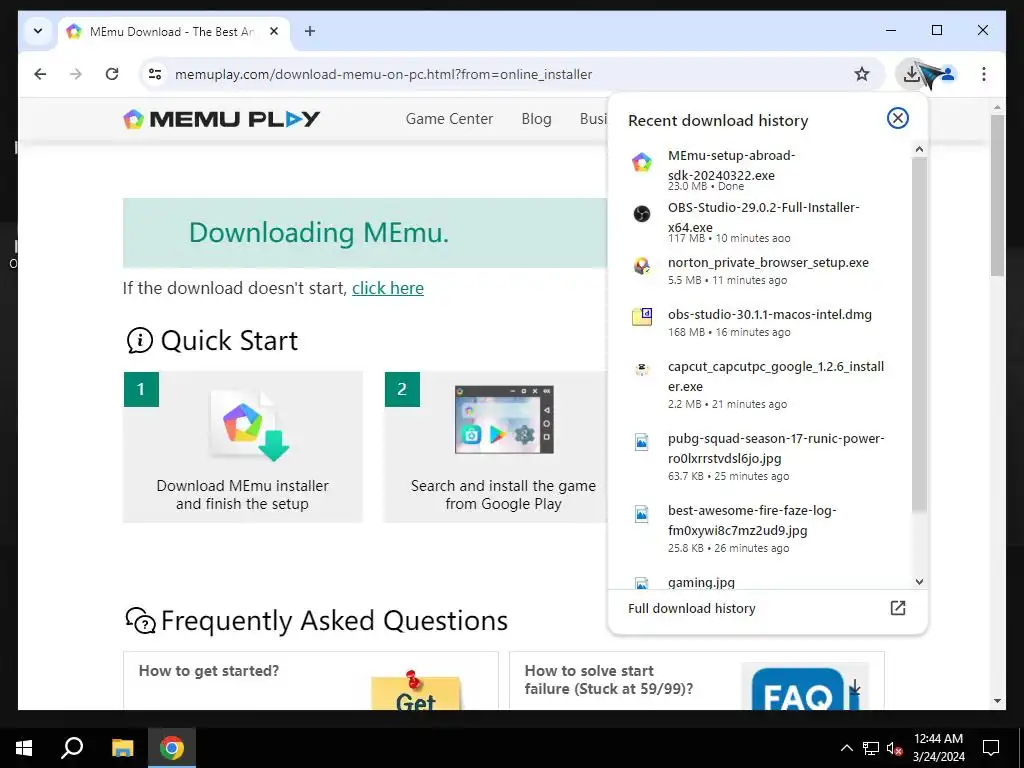Open 'How to get started?' FAQ card
Viewport: 1024px width, 768px height.
(311, 680)
